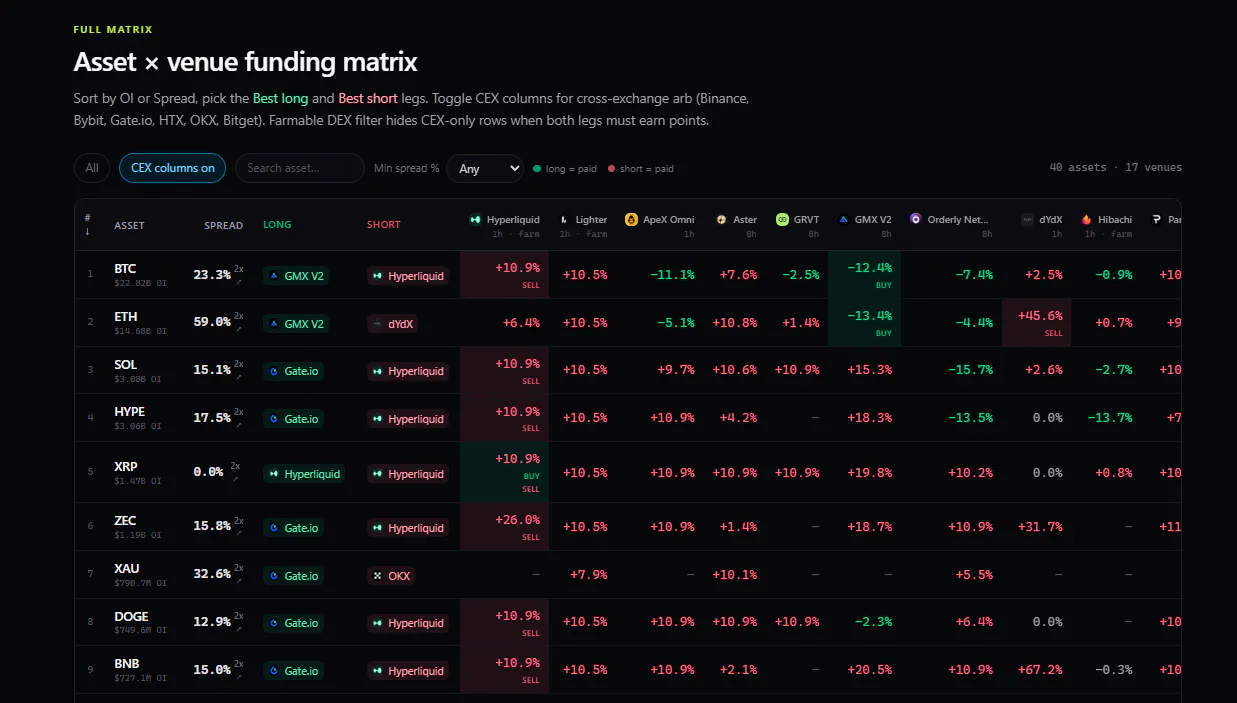Click Gate.io long badge in DOGE row

[x=294, y=623]
